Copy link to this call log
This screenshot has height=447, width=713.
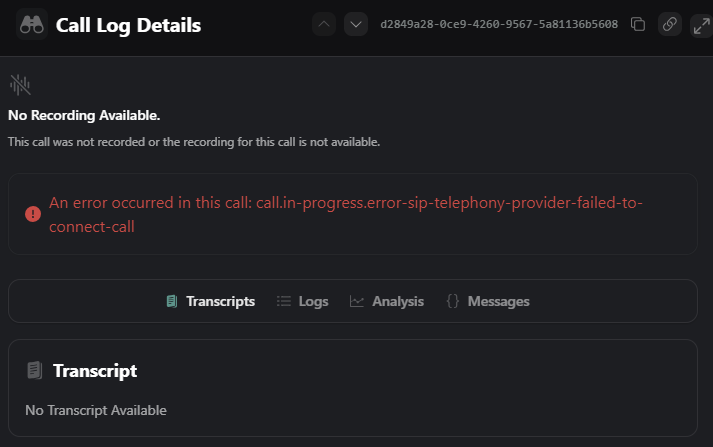(670, 24)
